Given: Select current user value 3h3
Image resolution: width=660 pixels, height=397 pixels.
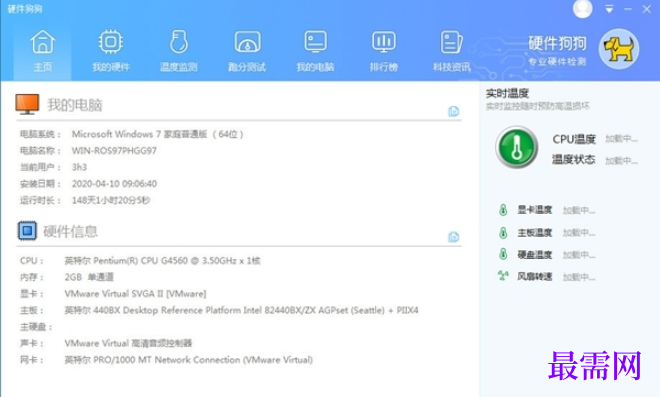Looking at the screenshot, I should click(x=79, y=167).
